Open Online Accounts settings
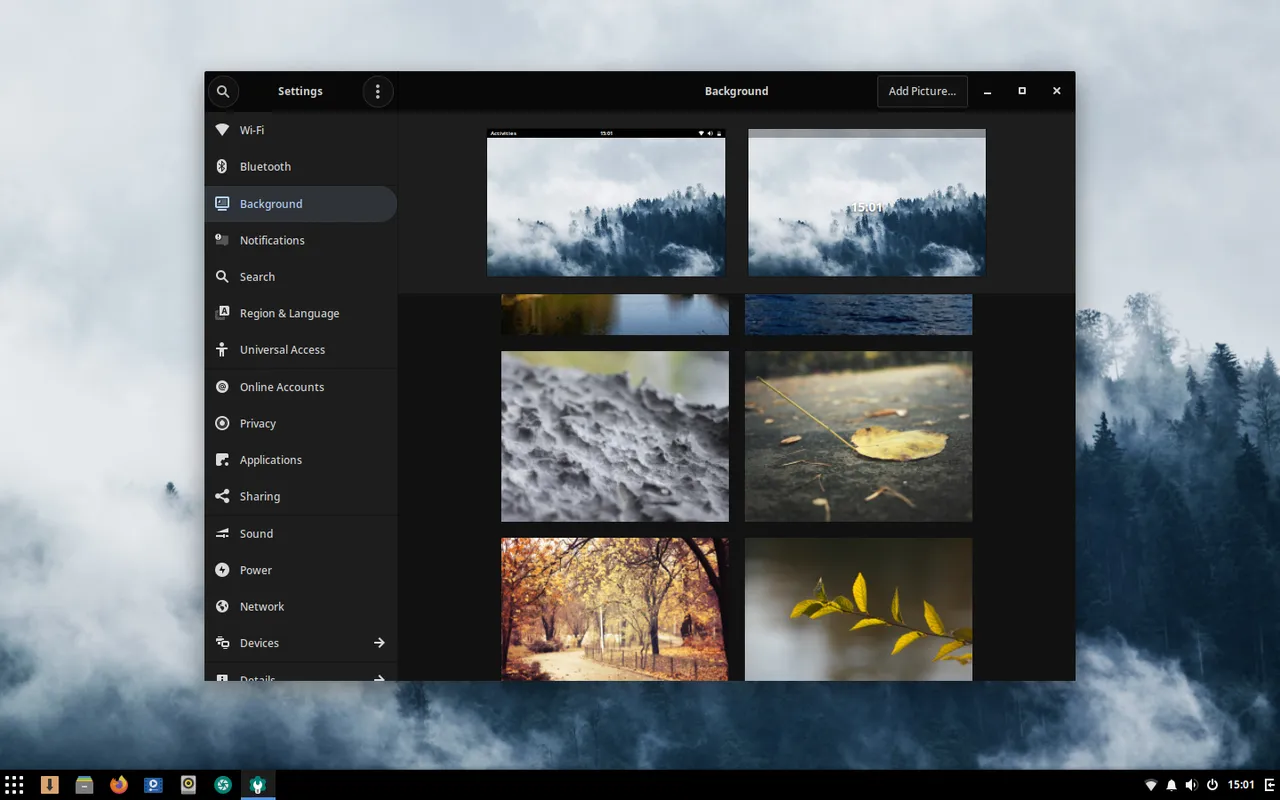 [x=301, y=387]
